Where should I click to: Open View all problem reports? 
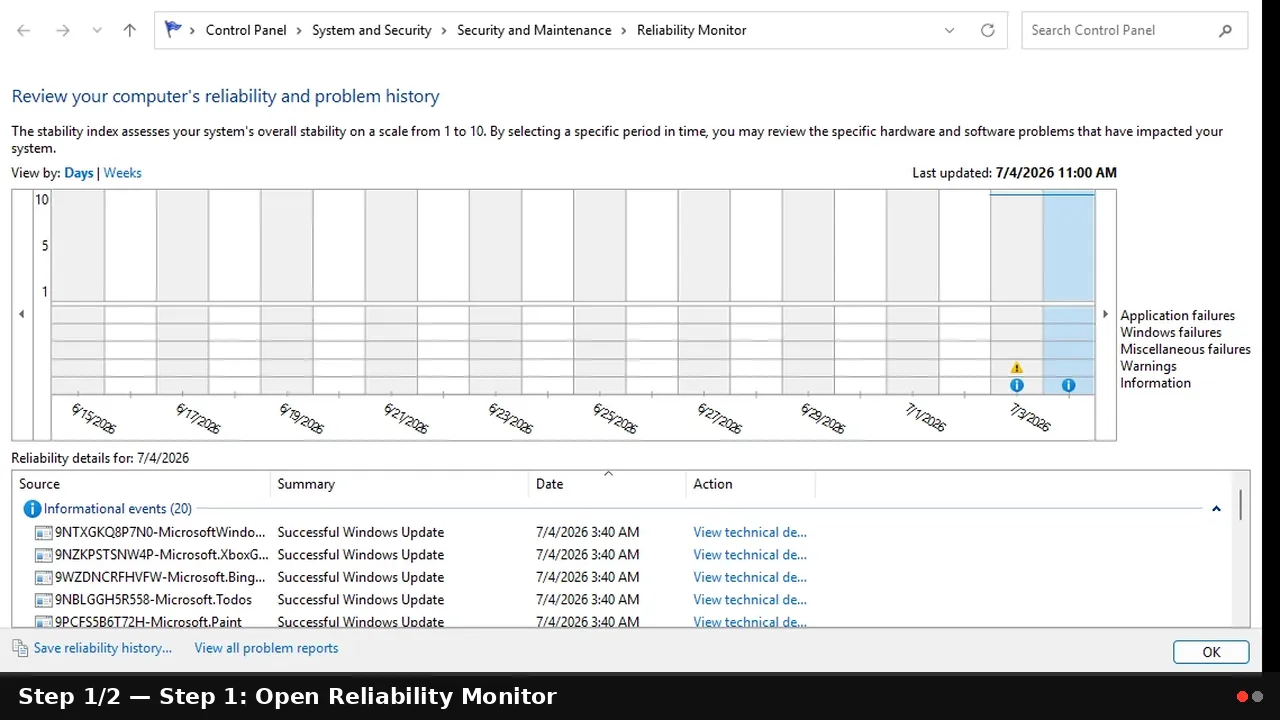(x=266, y=648)
